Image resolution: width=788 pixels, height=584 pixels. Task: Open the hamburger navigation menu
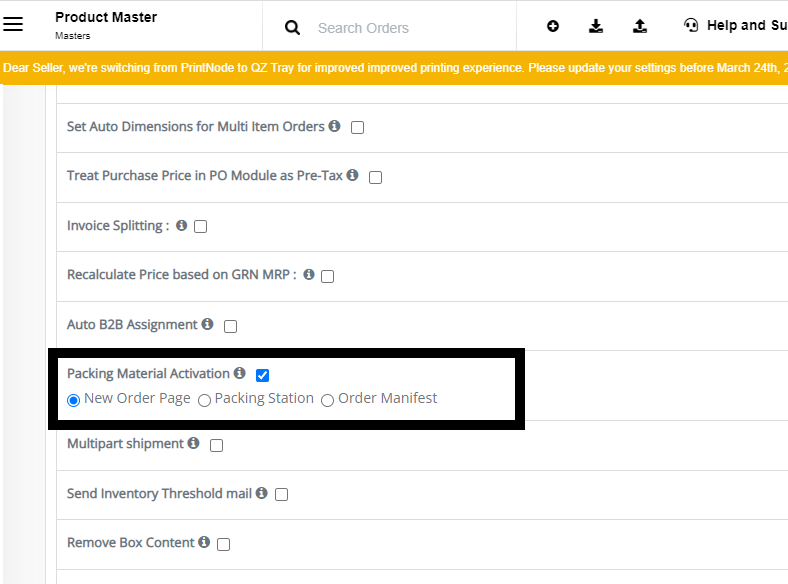[13, 24]
